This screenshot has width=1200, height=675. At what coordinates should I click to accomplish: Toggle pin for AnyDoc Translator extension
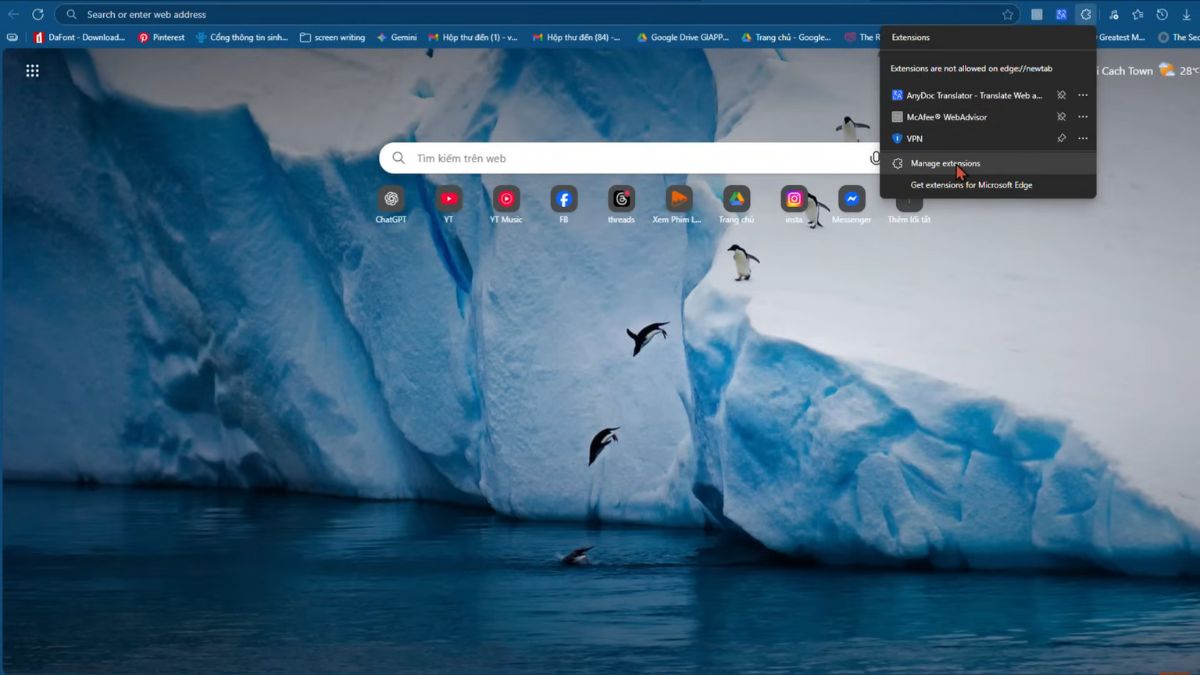pos(1061,95)
